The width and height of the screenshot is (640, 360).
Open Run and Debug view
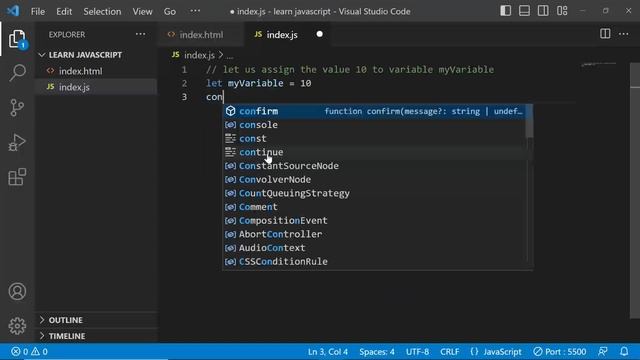[x=17, y=142]
